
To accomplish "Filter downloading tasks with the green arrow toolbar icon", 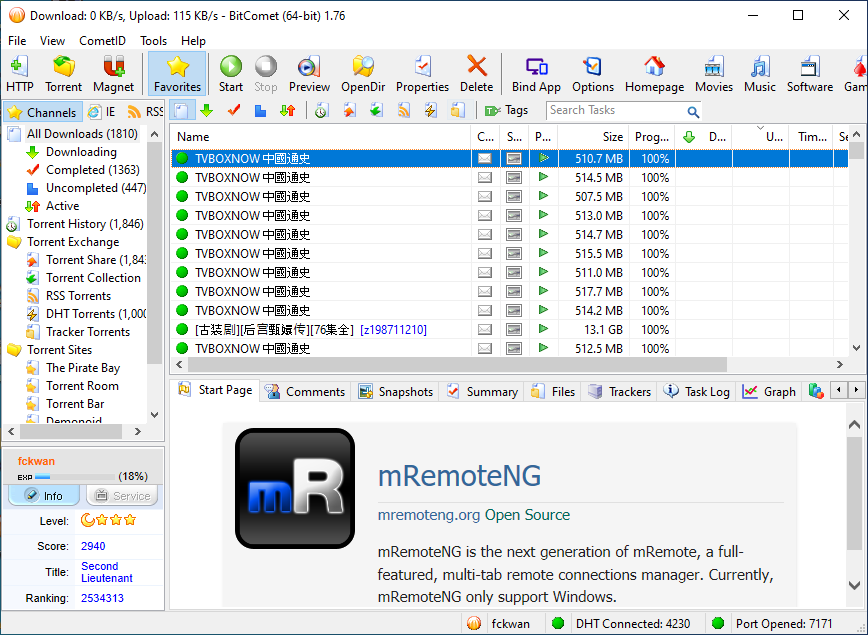I will [x=207, y=111].
